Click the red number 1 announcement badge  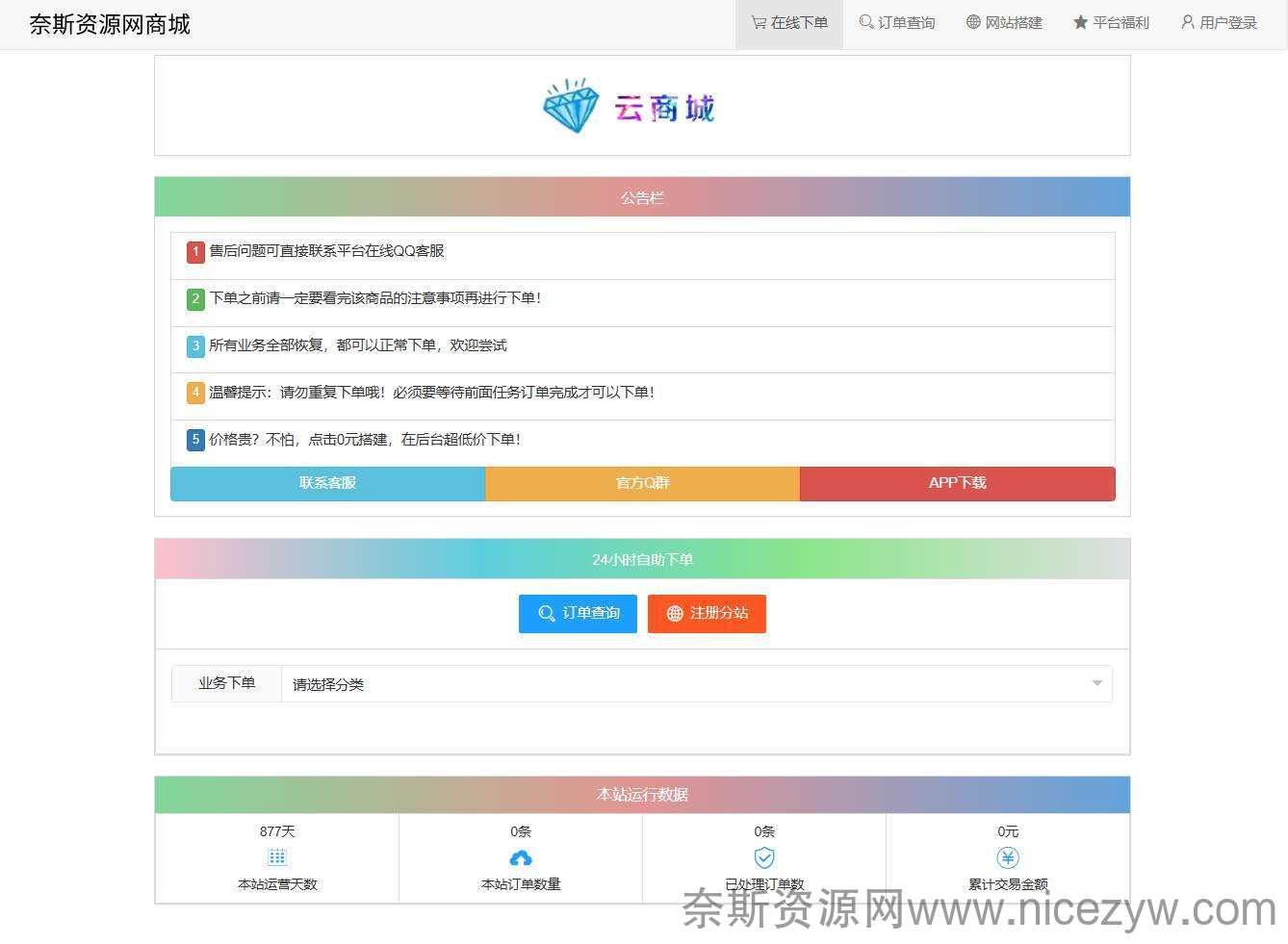(x=195, y=252)
